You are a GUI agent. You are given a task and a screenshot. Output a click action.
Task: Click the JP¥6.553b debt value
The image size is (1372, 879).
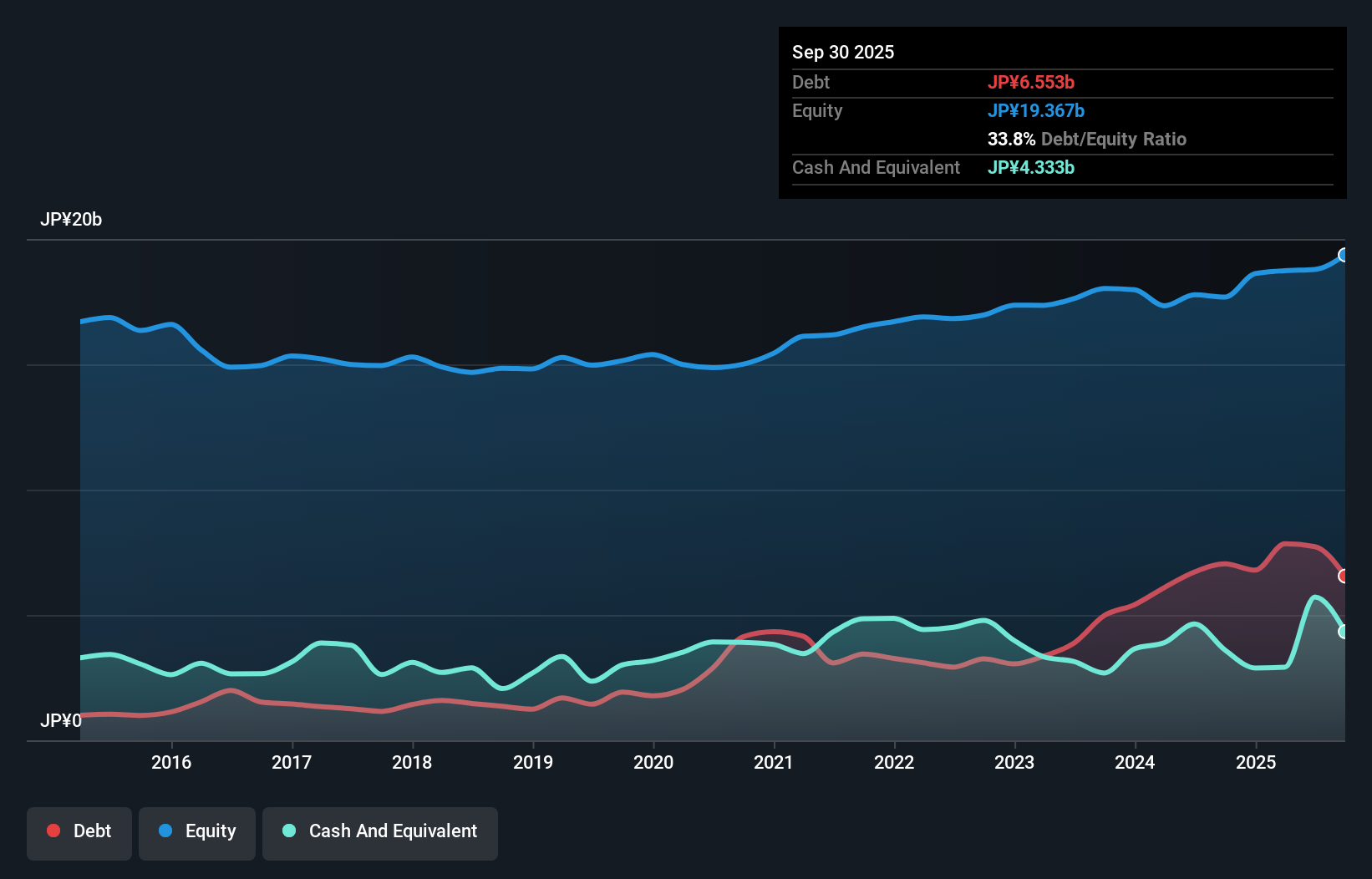[x=1031, y=82]
